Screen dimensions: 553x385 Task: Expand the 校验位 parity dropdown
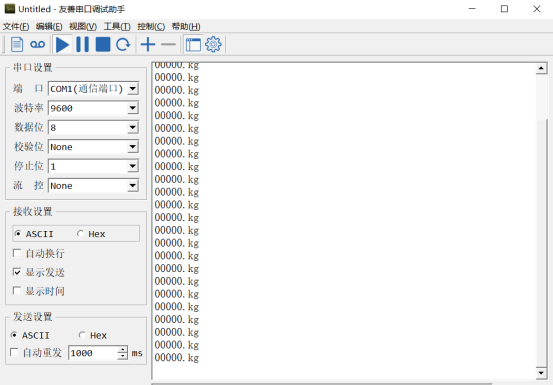133,147
